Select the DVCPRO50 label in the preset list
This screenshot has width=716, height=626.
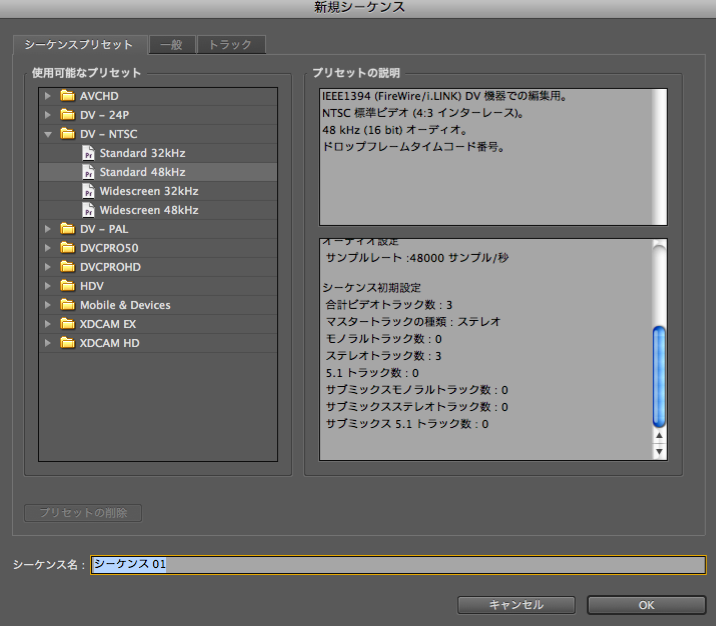pos(109,248)
